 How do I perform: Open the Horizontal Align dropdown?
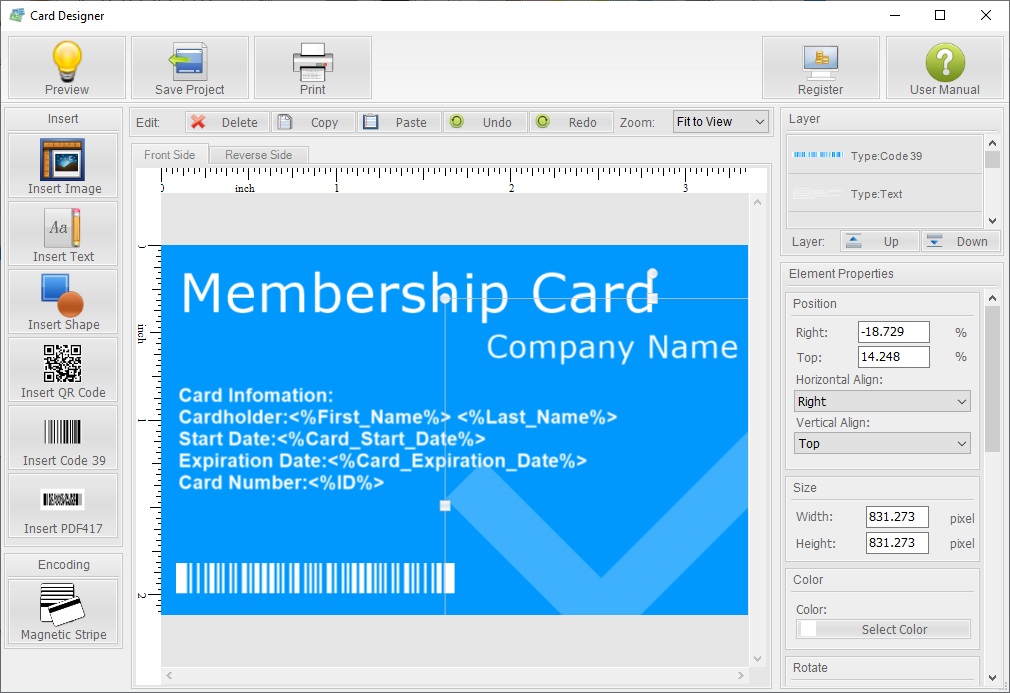click(881, 400)
